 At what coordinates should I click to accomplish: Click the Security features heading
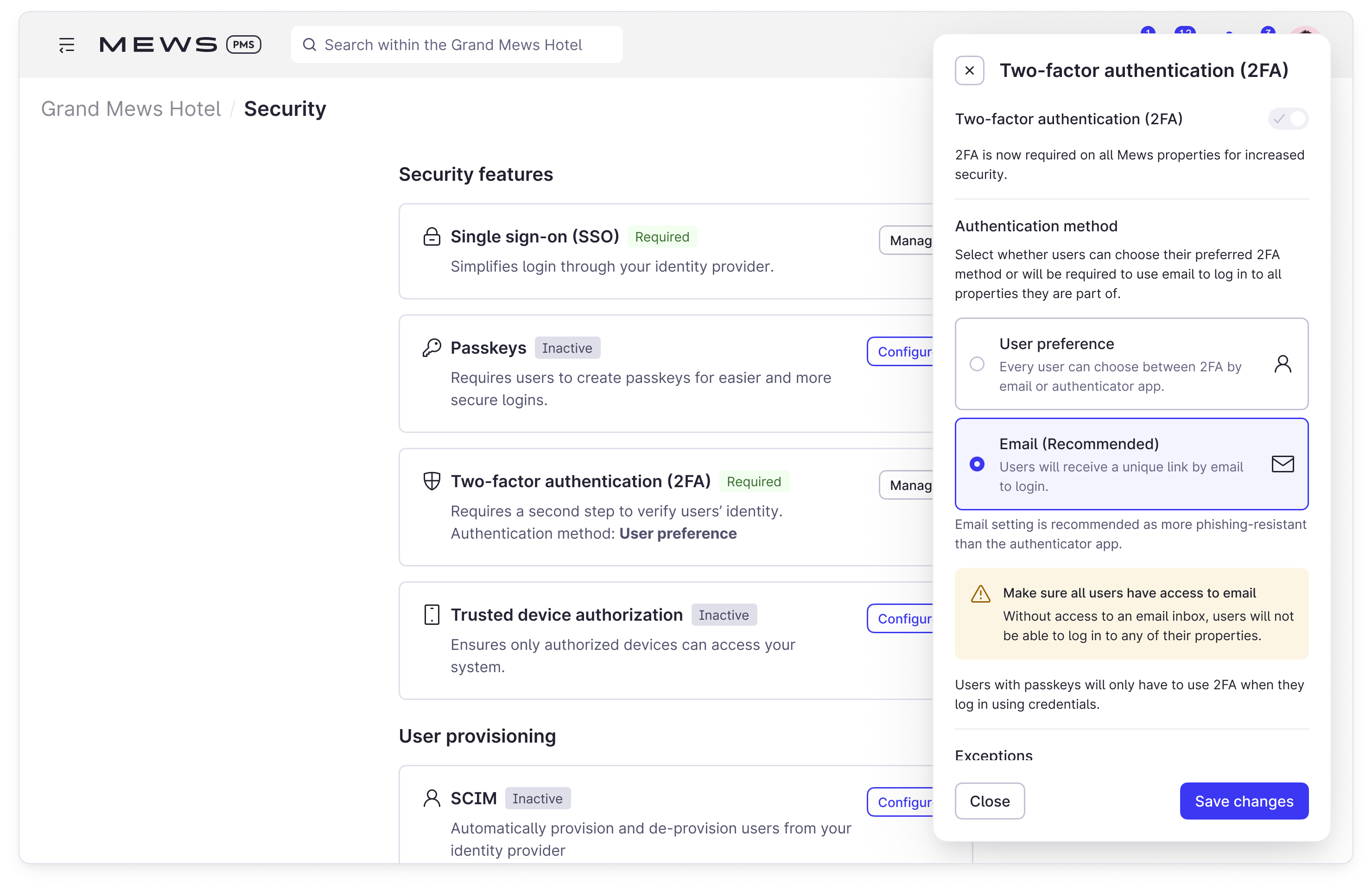tap(476, 174)
